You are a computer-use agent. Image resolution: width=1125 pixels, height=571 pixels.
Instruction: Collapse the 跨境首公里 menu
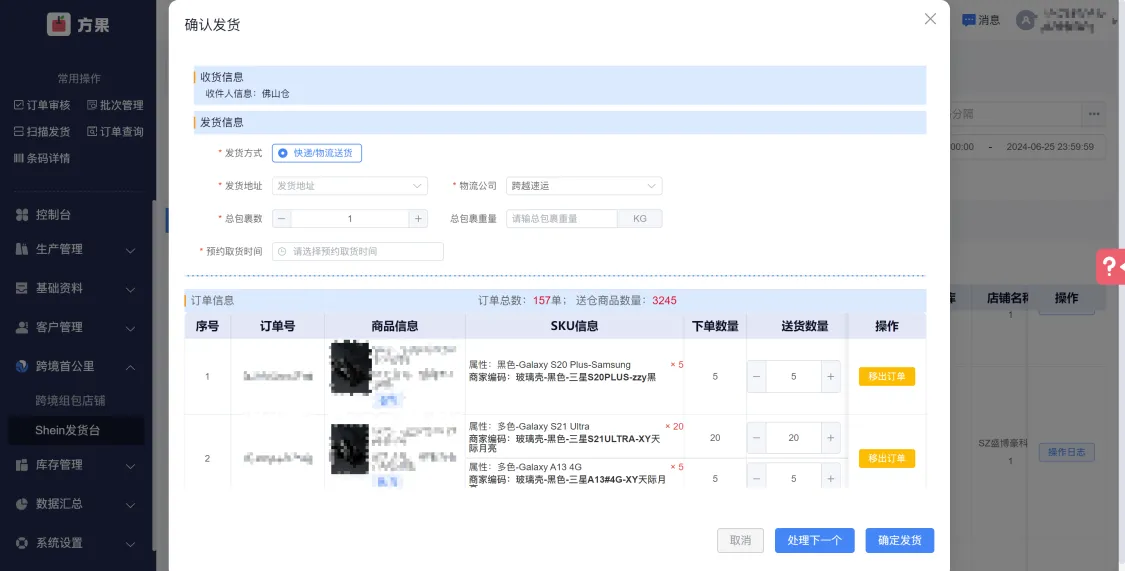(x=75, y=367)
